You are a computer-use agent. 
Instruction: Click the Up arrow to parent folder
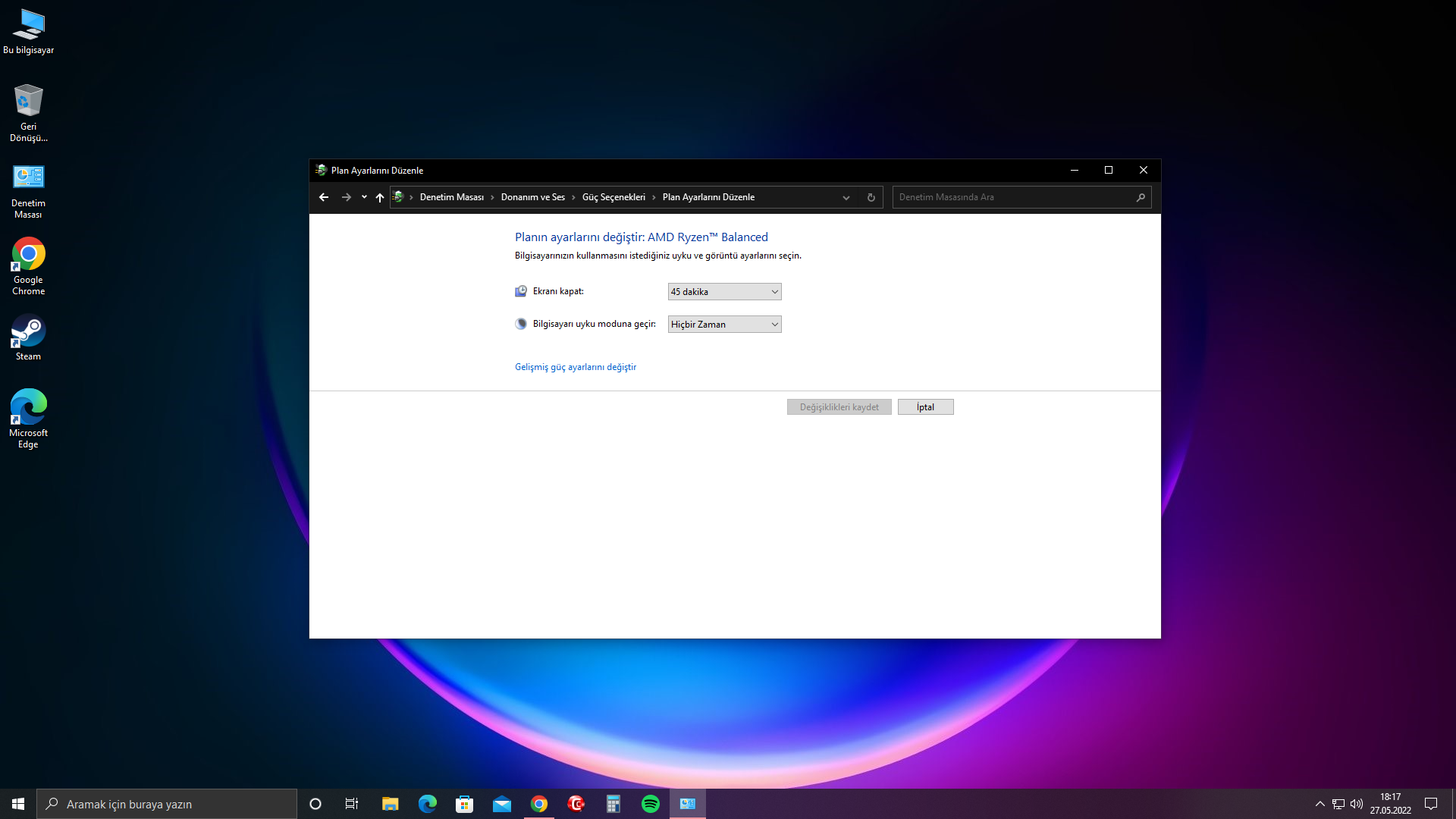coord(380,197)
